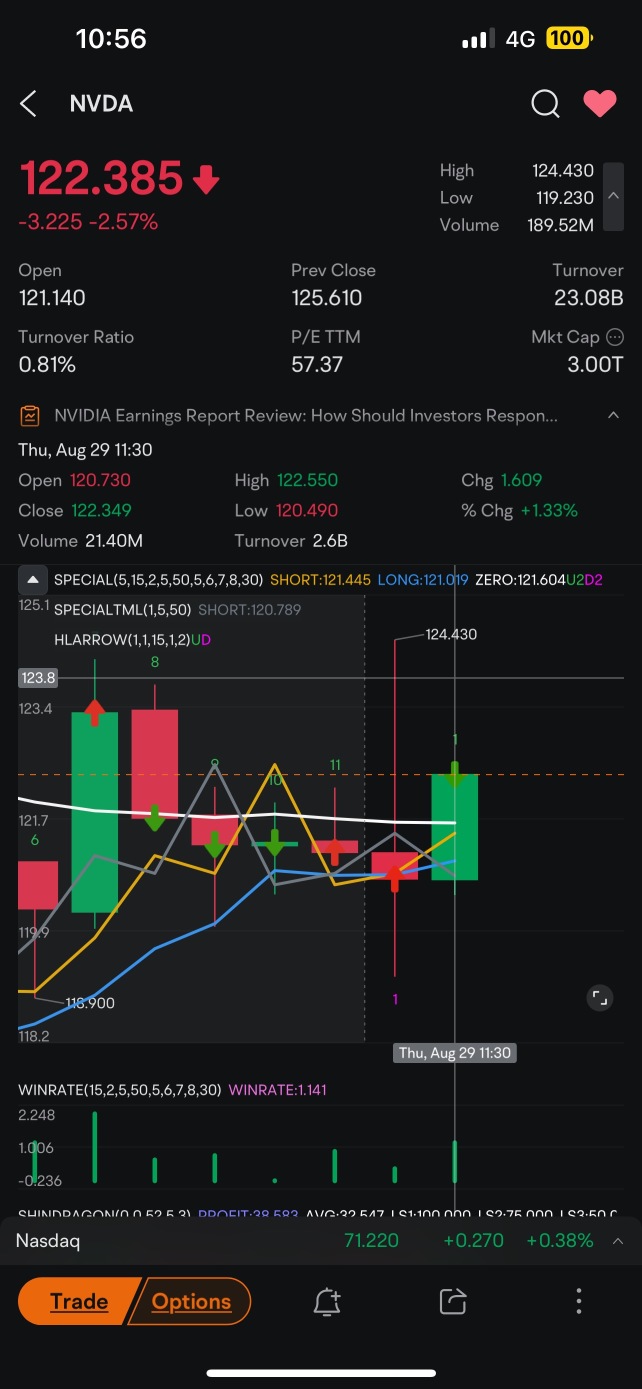The width and height of the screenshot is (642, 1389).
Task: Tap the scroll handle beside High/Low stats
Action: (615, 196)
